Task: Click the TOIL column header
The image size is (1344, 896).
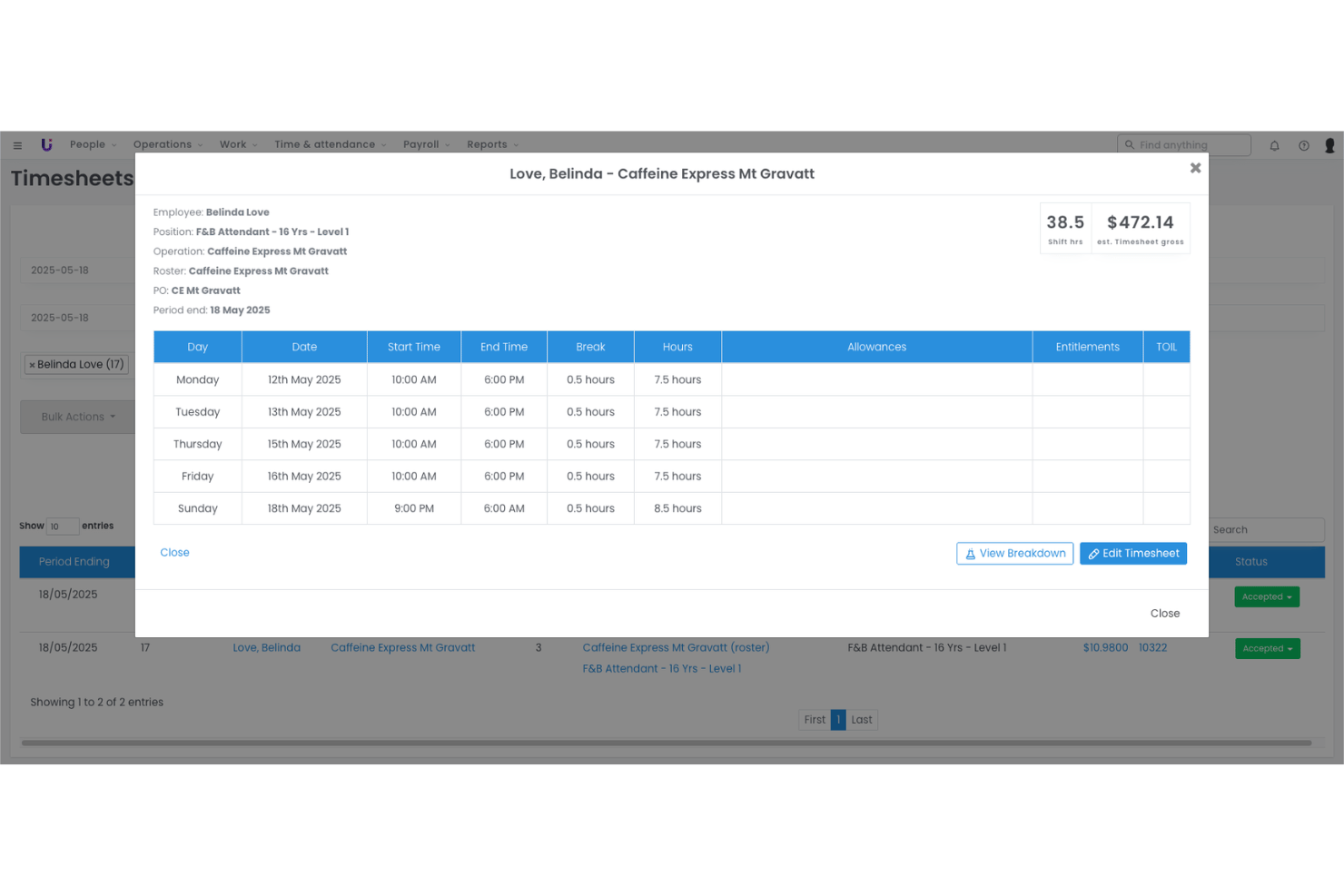Action: 1166,347
